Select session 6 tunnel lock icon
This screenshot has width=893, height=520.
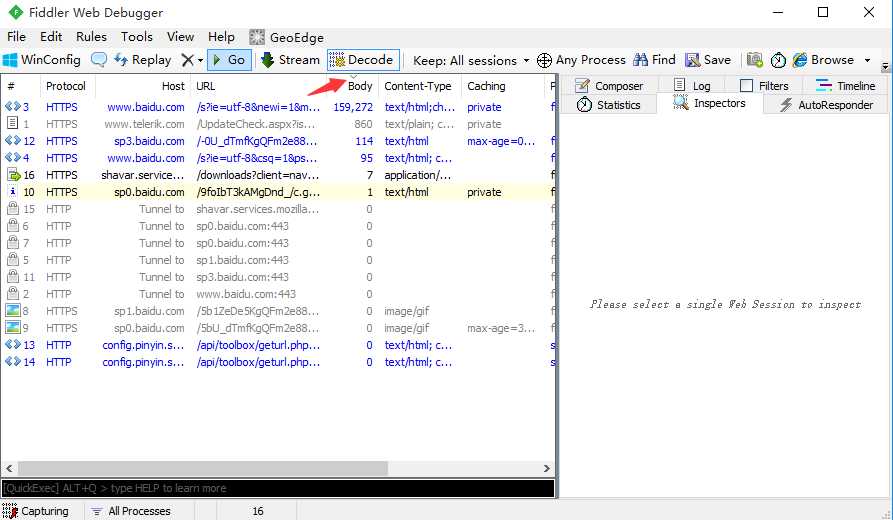(x=13, y=226)
